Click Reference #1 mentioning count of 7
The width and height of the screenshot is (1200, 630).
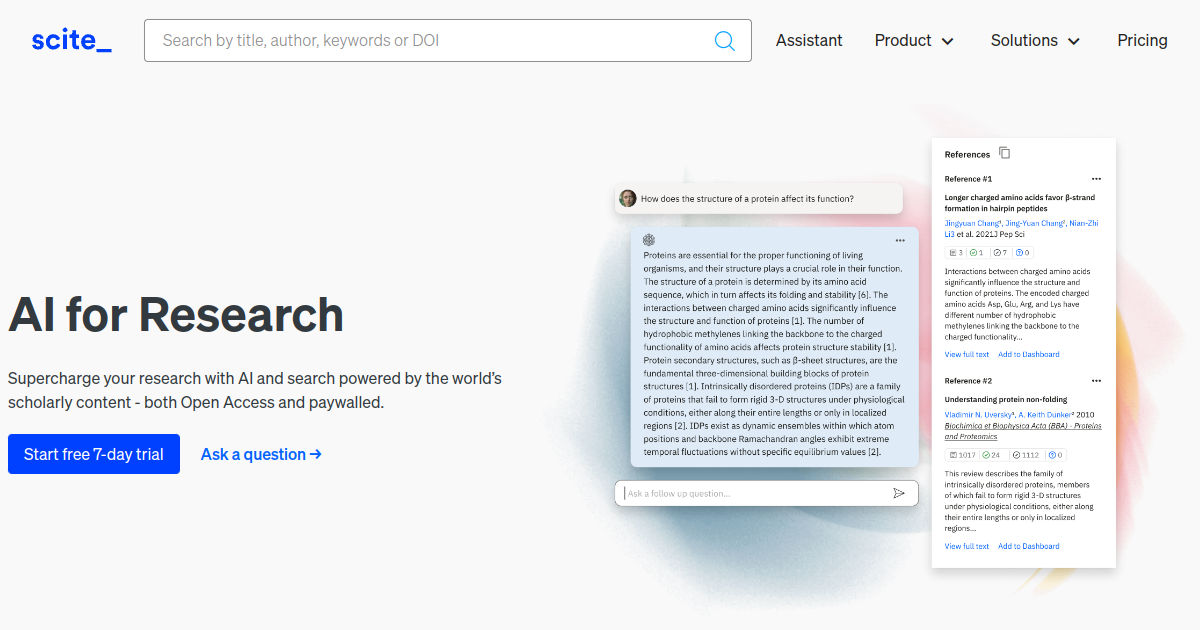tap(1000, 253)
